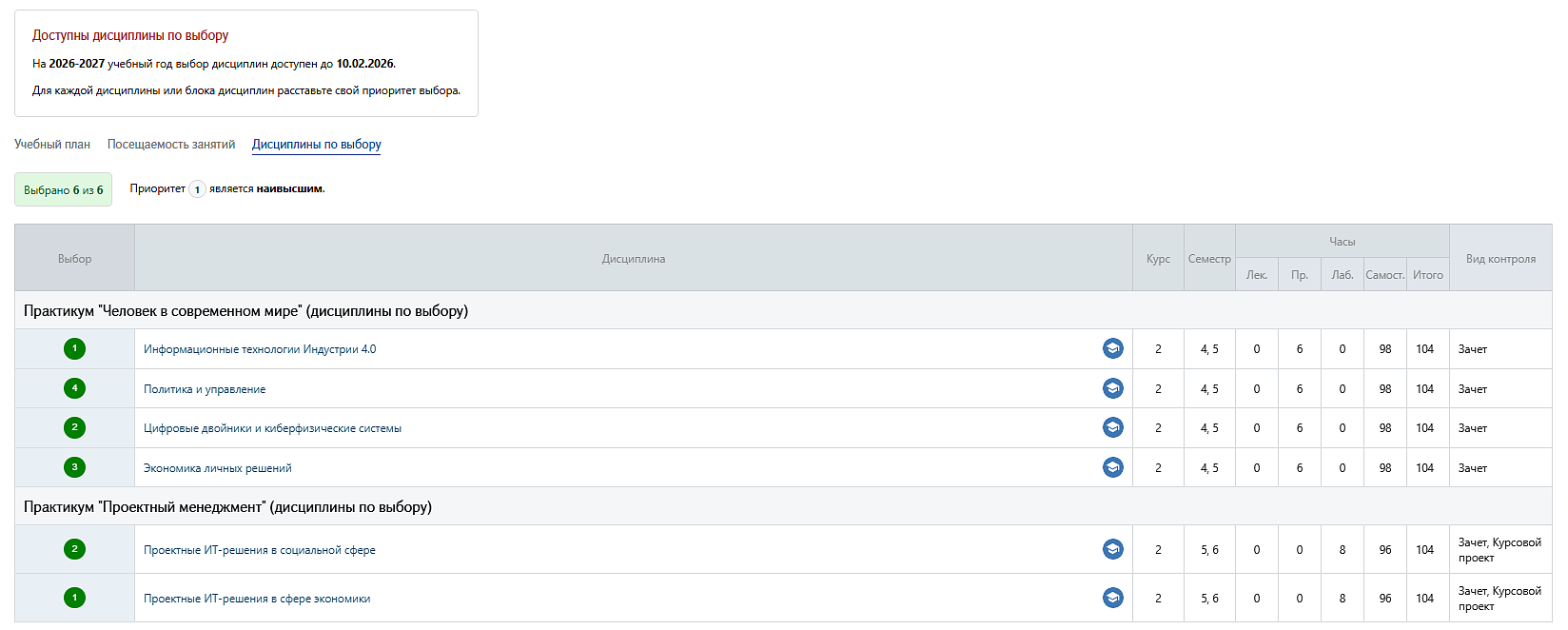Click priority badge 2 for ИТ-решения в социальной сфере
Screen dimensions: 1568x630
tap(74, 549)
